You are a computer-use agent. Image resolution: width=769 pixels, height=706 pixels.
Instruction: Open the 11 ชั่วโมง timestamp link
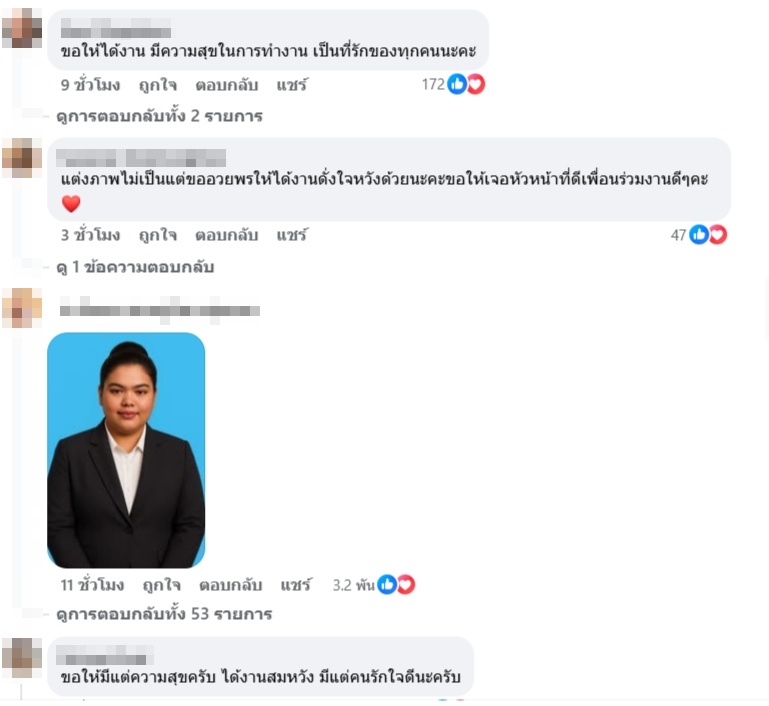(92, 585)
